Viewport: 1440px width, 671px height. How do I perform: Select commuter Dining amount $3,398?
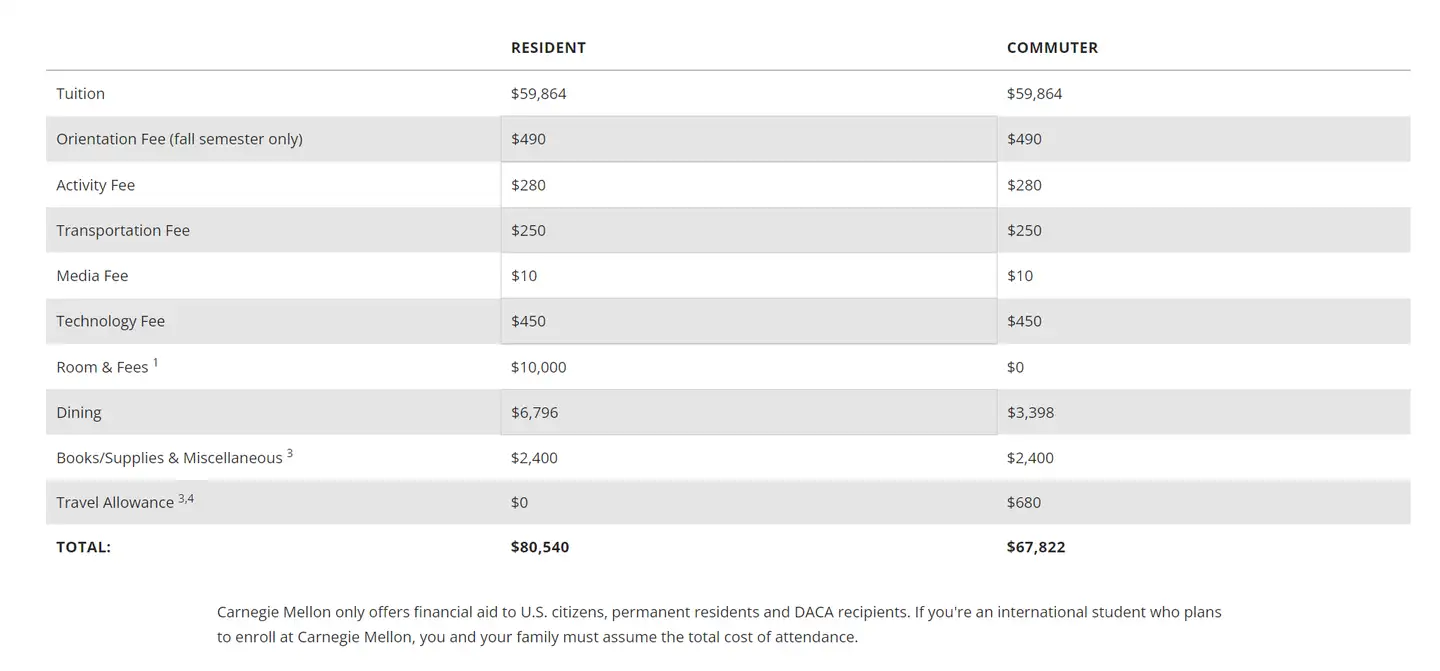[1030, 412]
